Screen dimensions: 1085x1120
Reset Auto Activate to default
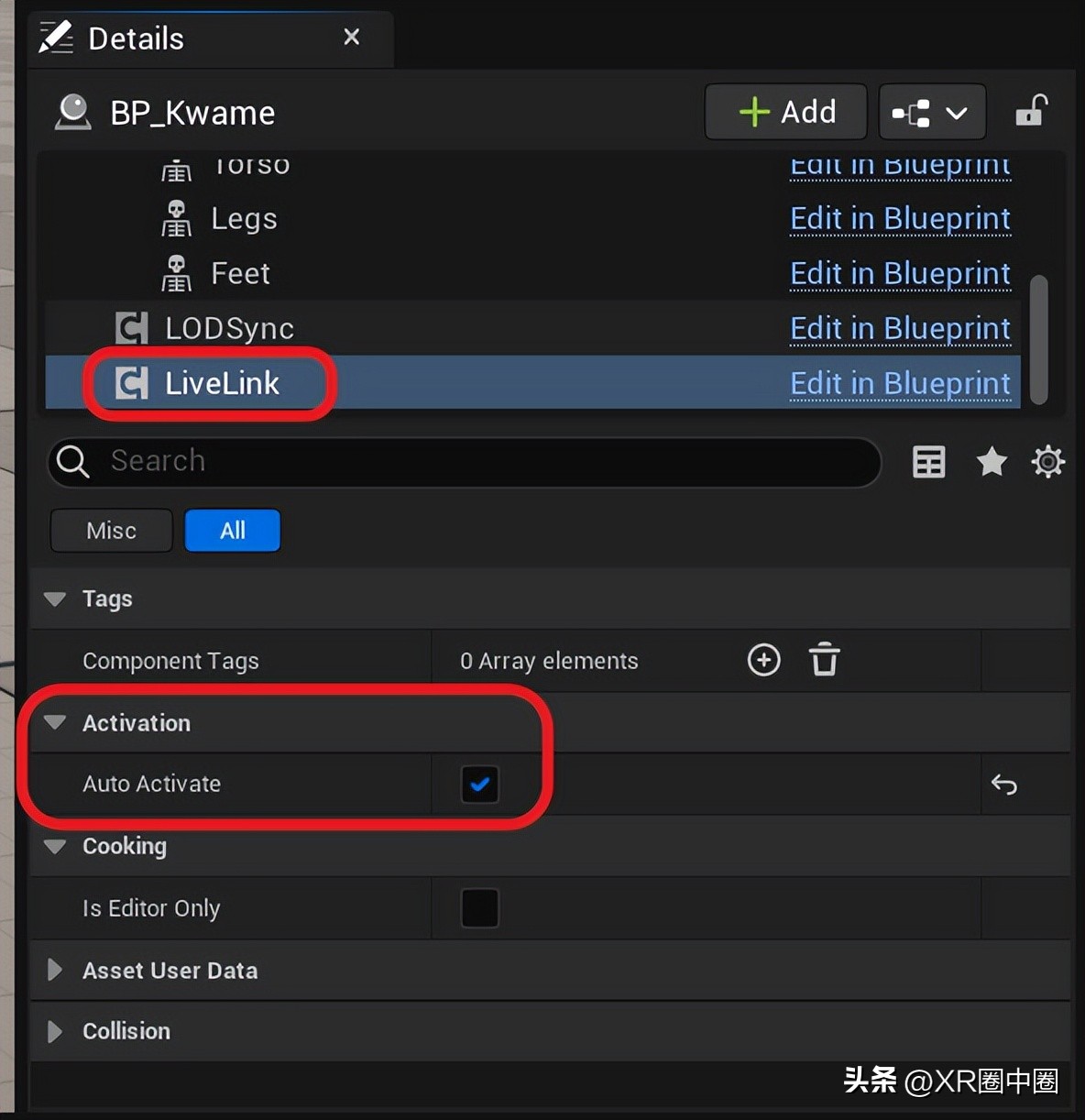coord(1004,785)
